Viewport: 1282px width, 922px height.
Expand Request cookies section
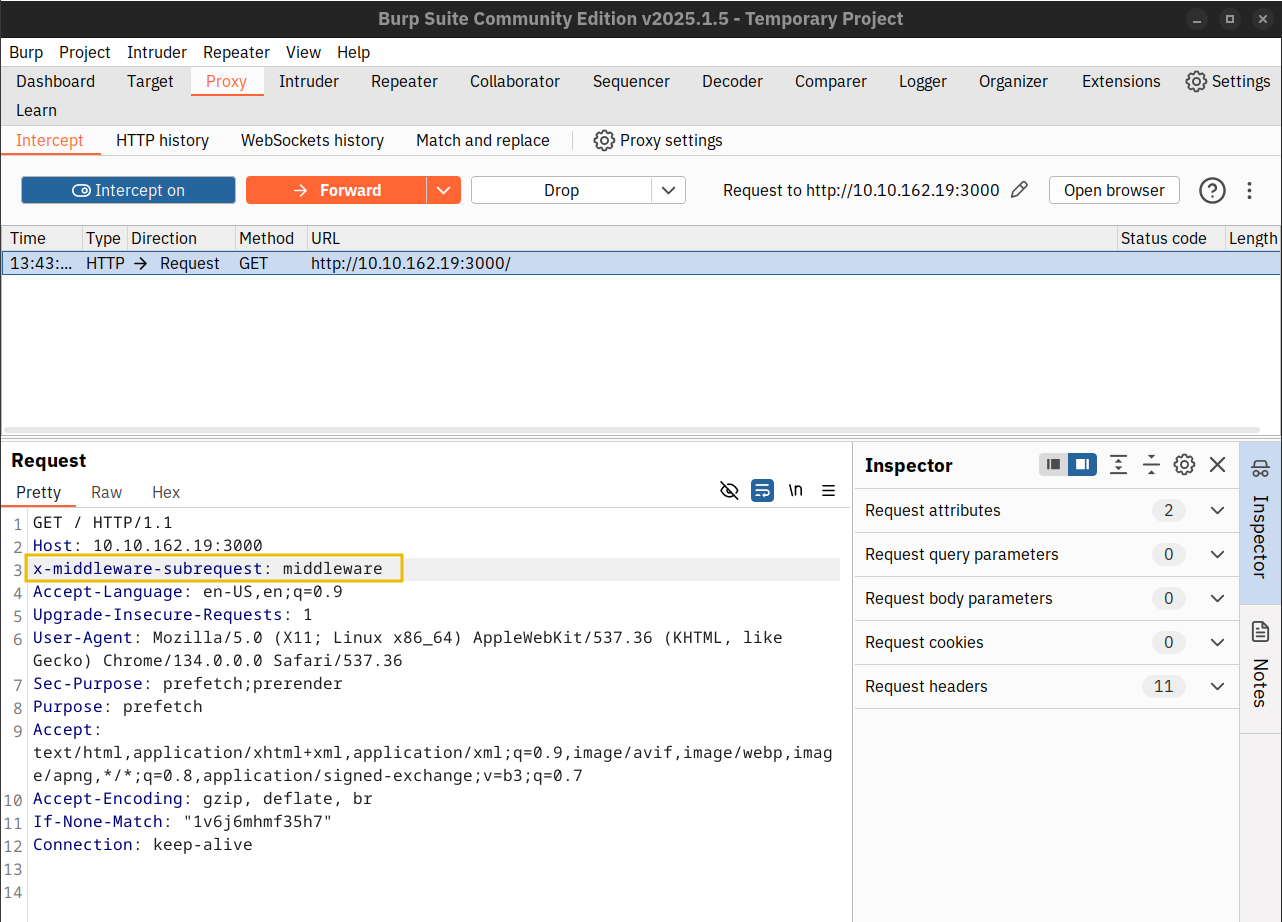pos(1047,642)
